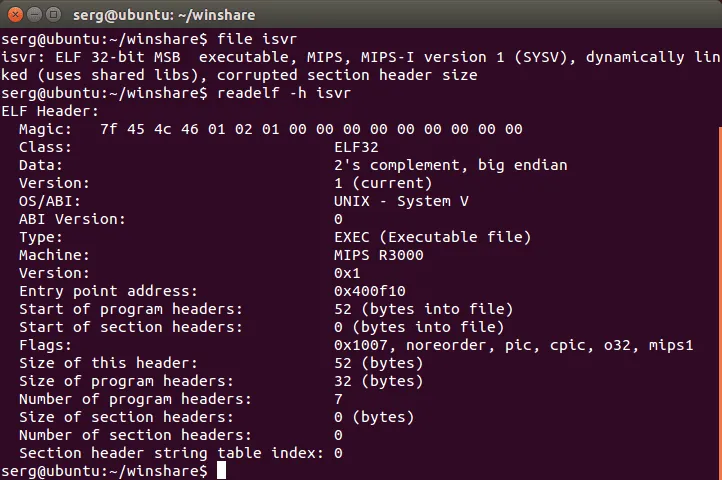The image size is (722, 480).
Task: Click the Class value ELF32
Action: [356, 147]
